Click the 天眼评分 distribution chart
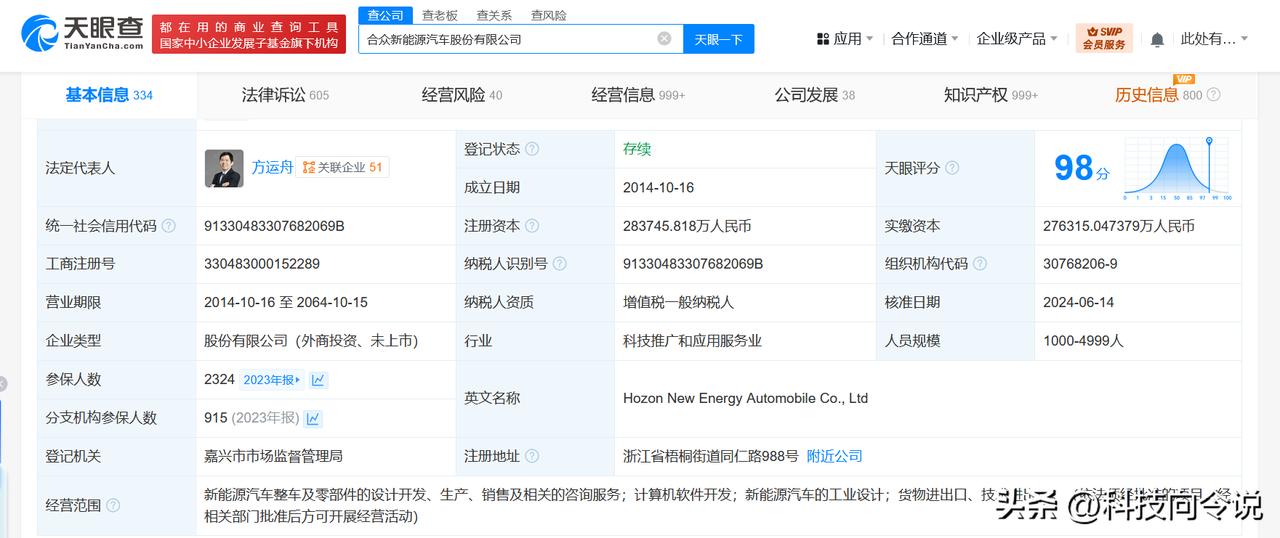 tap(1178, 168)
